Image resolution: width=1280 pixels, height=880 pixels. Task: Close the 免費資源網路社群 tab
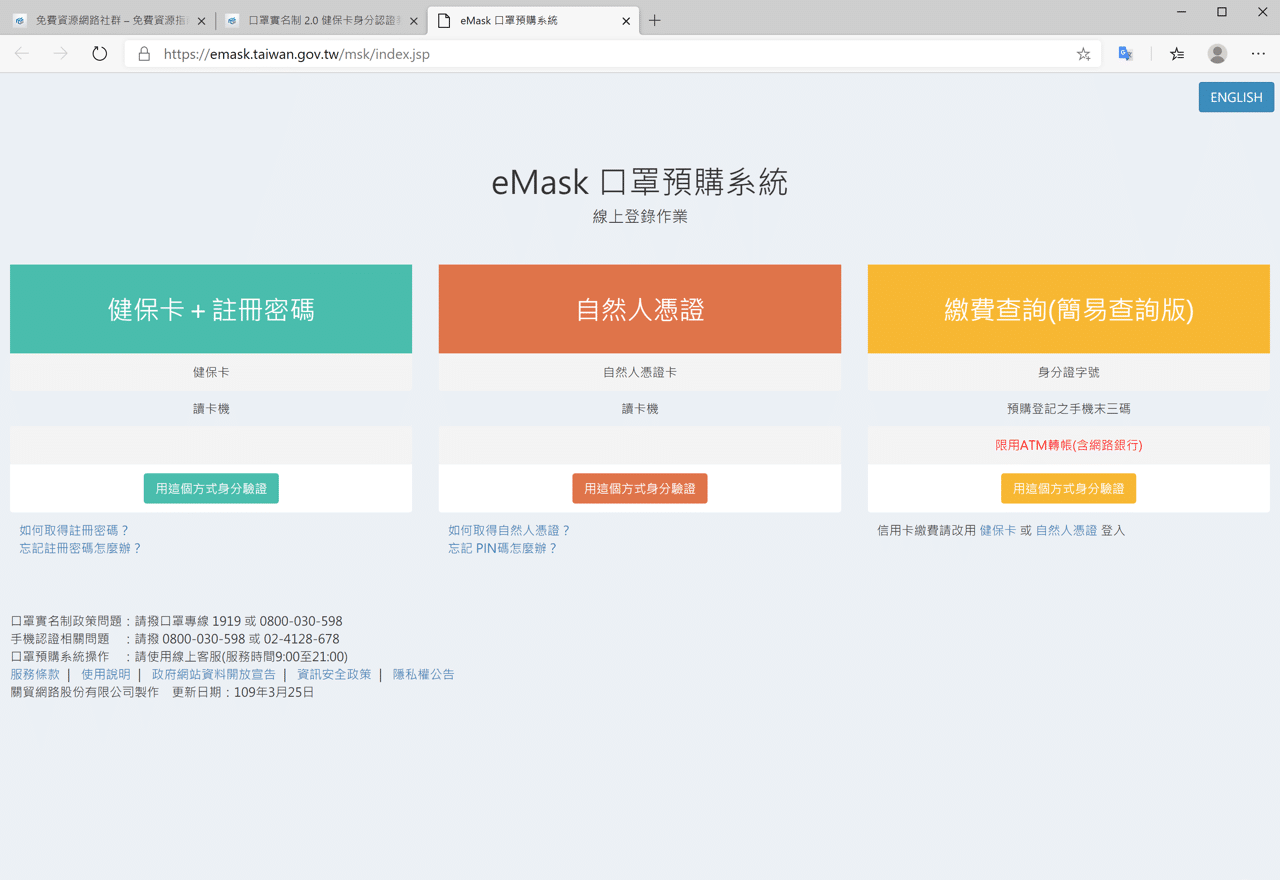201,21
